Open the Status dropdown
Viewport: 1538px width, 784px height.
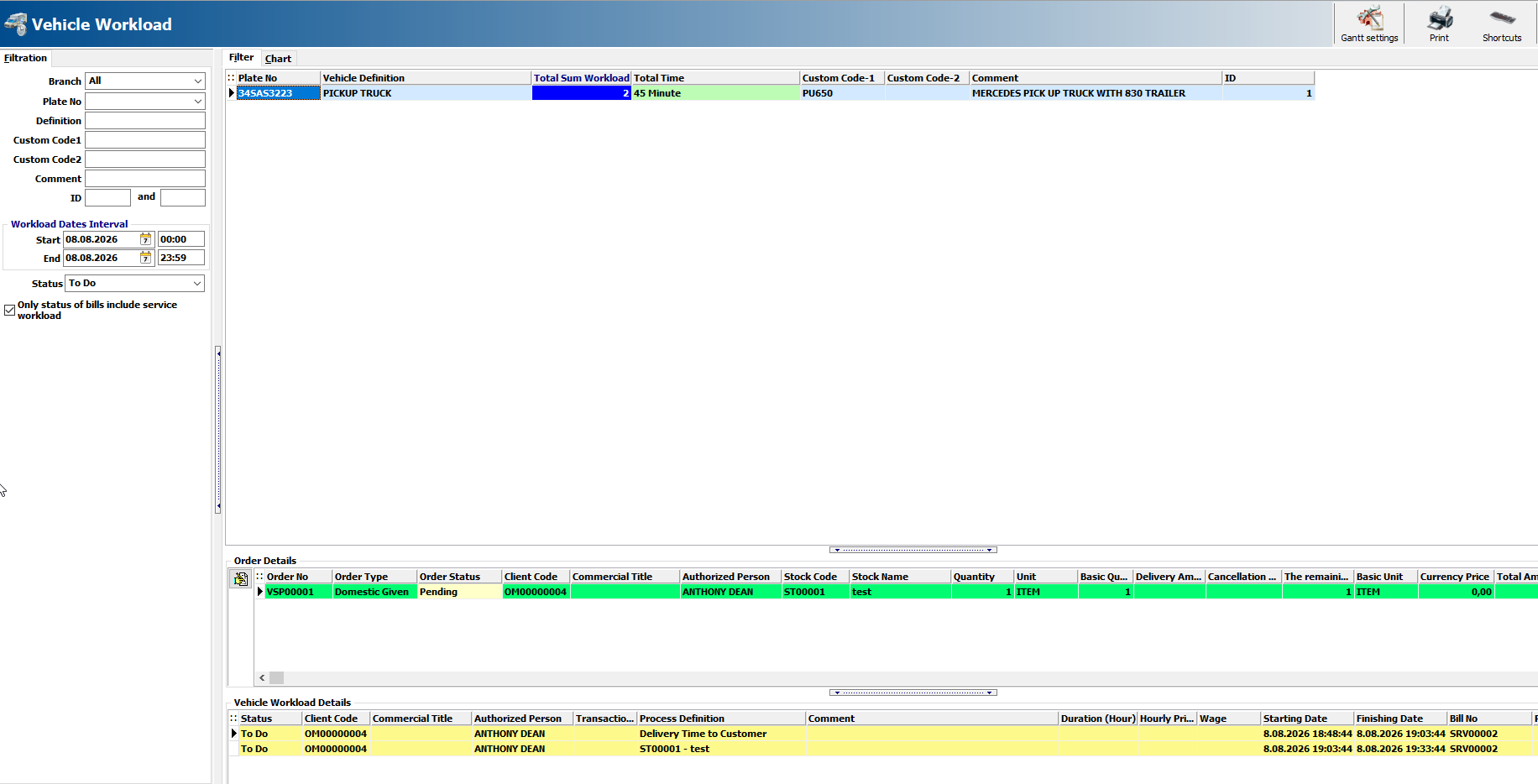point(197,284)
